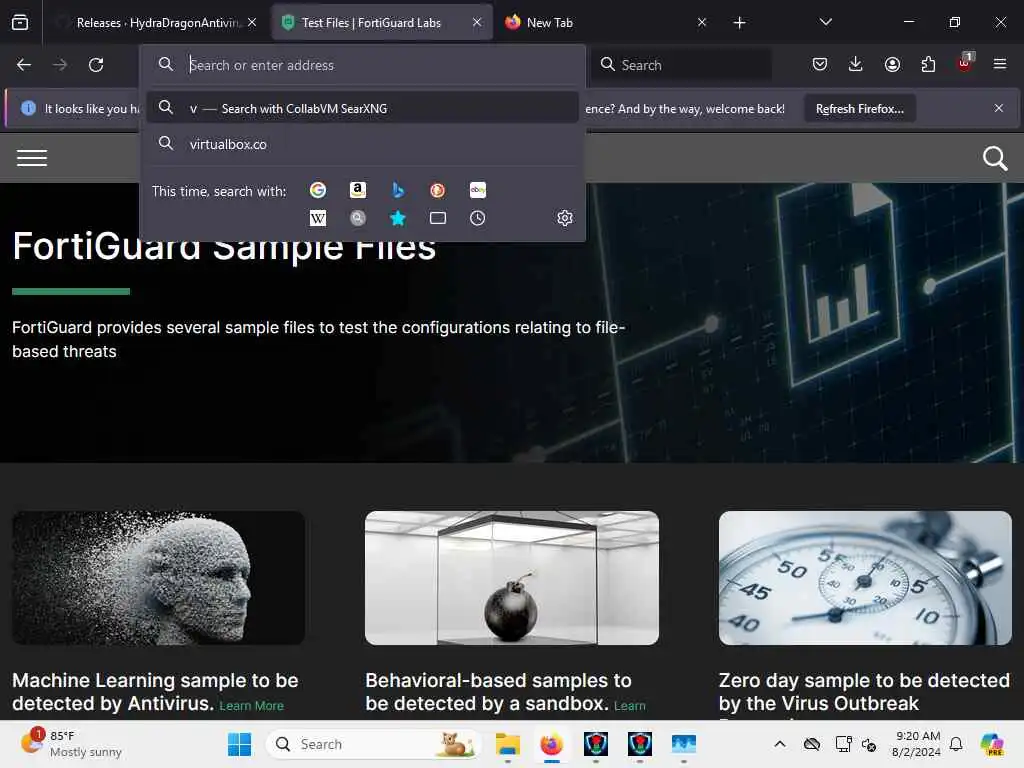Open the Copilot preview icon in taskbar
Screen dimensions: 1024x768
coord(992,744)
